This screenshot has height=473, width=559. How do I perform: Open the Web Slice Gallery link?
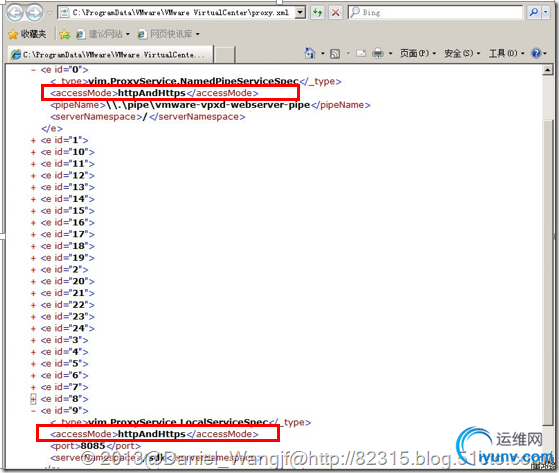pyautogui.click(x=168, y=34)
